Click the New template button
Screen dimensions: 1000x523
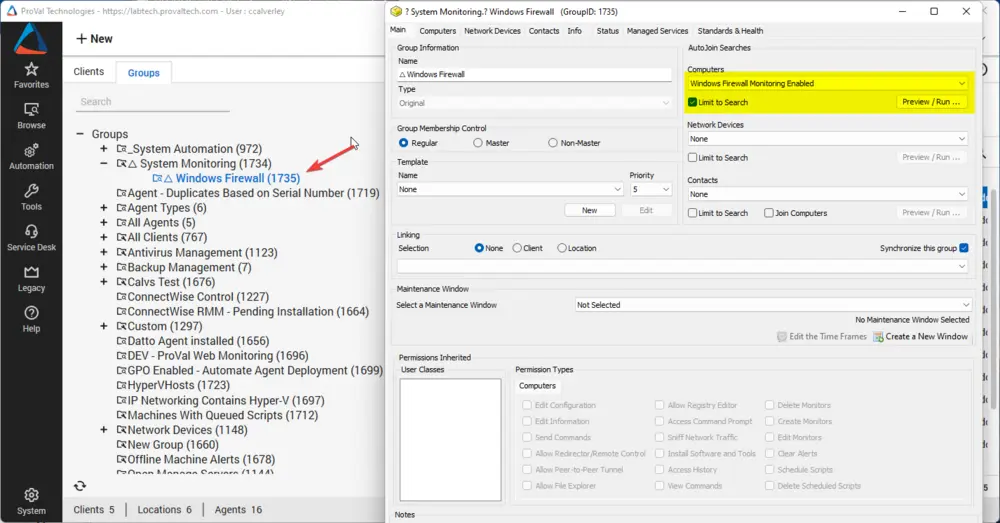[589, 210]
